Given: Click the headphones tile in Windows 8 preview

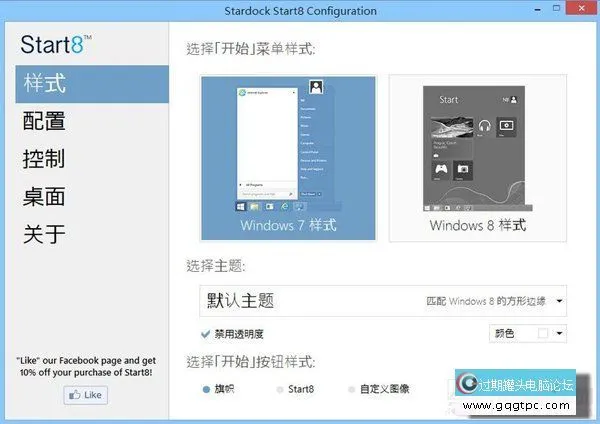Looking at the screenshot, I should 484,127.
